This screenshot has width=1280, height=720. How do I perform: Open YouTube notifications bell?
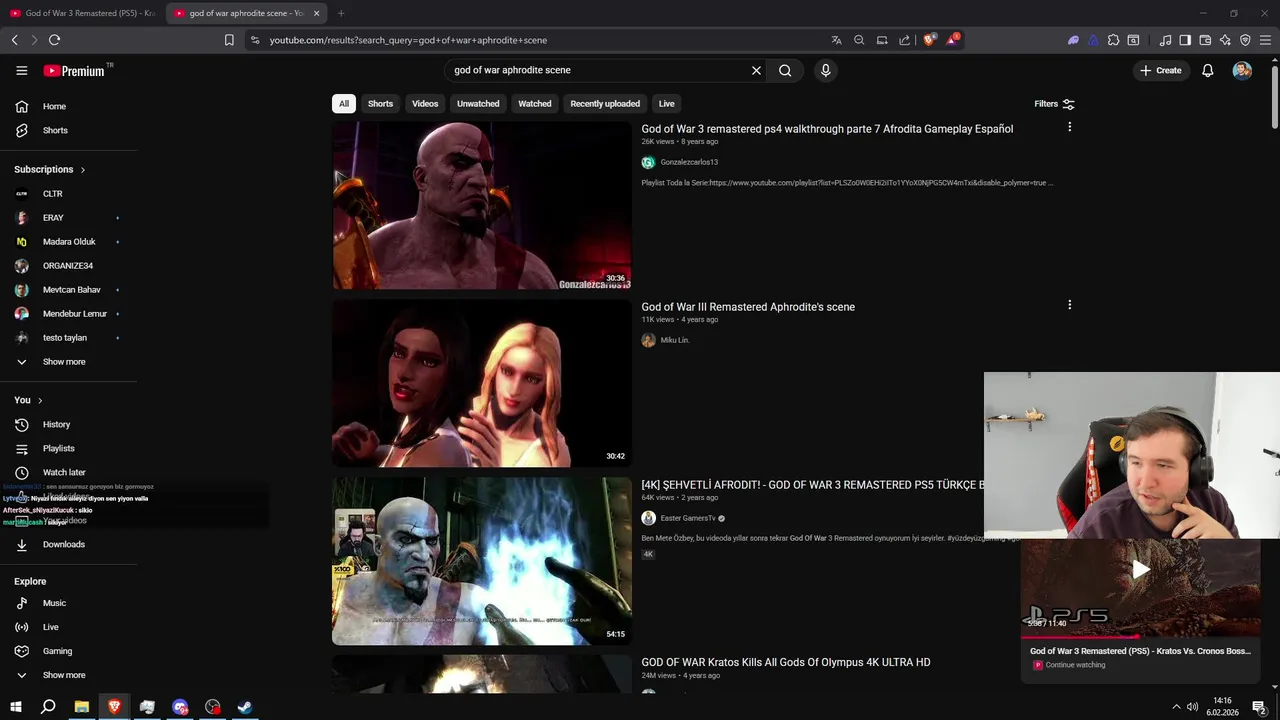point(1207,70)
